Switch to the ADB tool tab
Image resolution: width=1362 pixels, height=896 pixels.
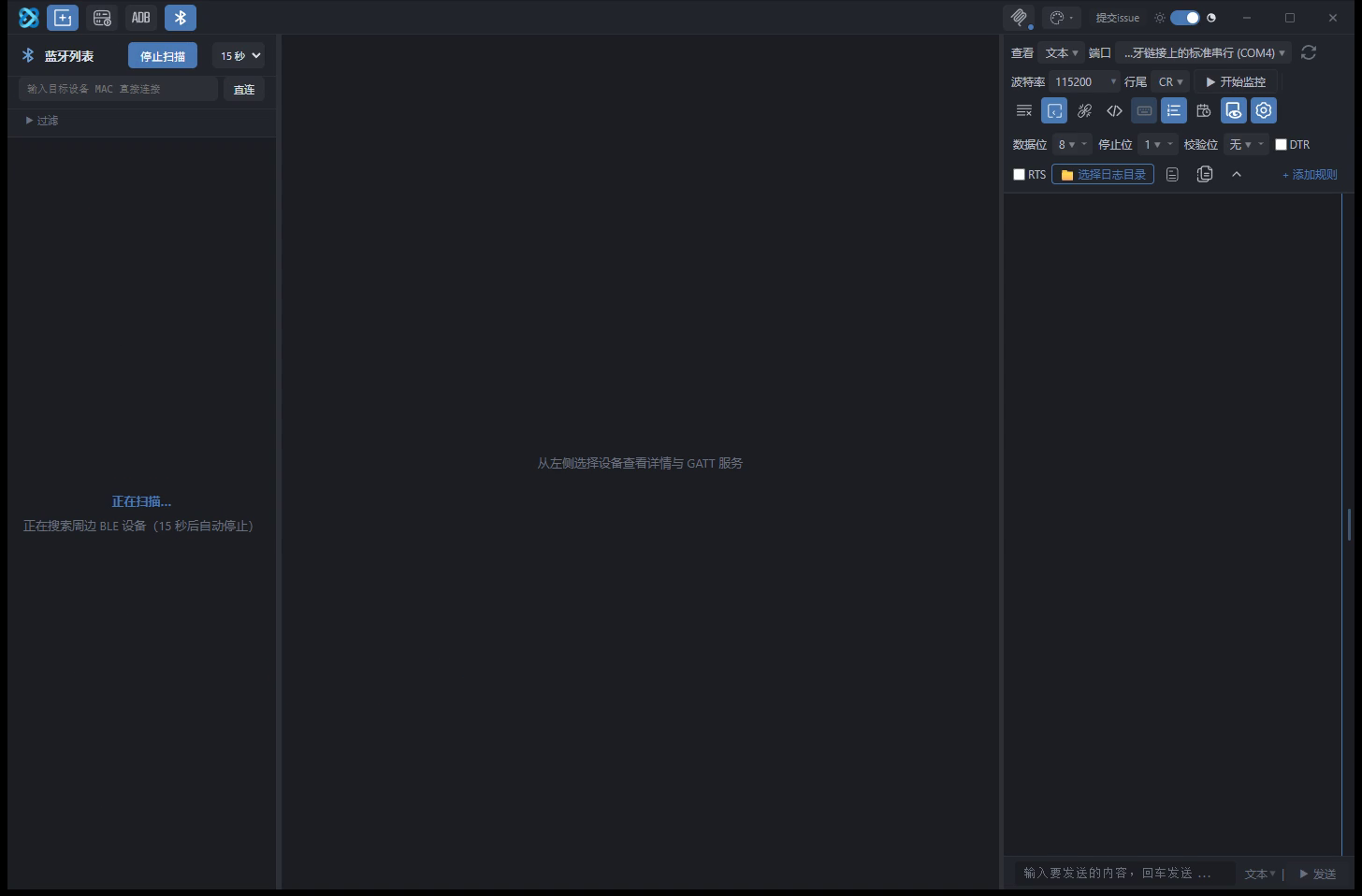click(x=141, y=18)
